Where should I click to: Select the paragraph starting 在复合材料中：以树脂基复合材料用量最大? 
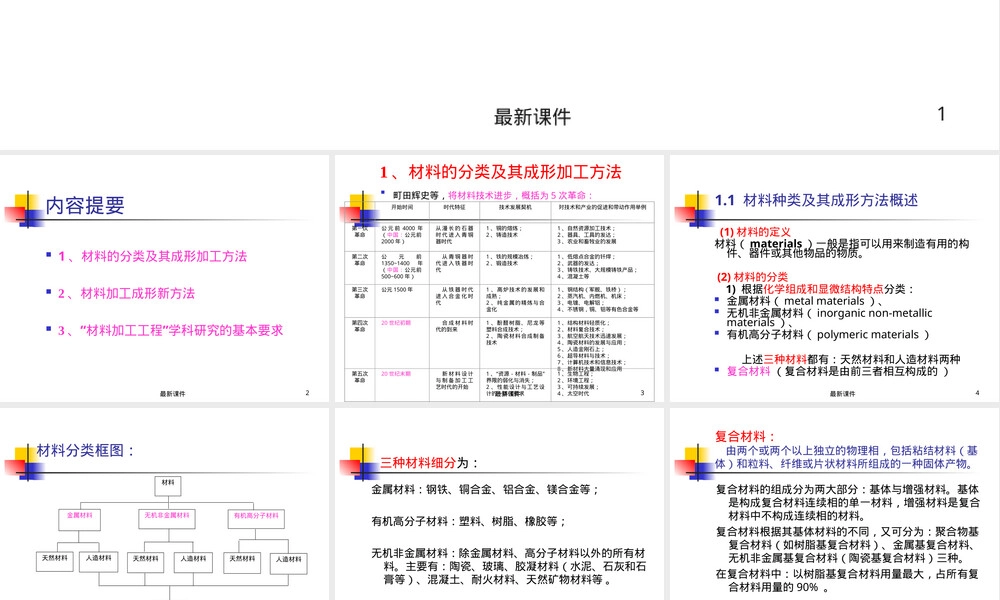(x=848, y=580)
